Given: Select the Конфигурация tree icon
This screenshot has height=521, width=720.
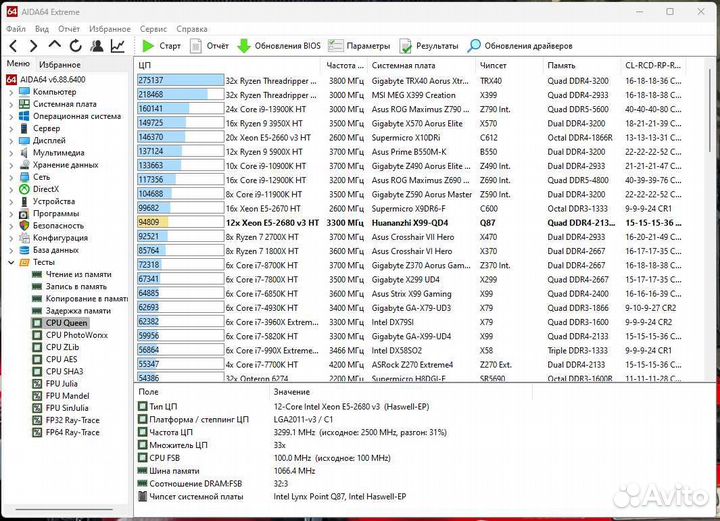Looking at the screenshot, I should [24, 238].
